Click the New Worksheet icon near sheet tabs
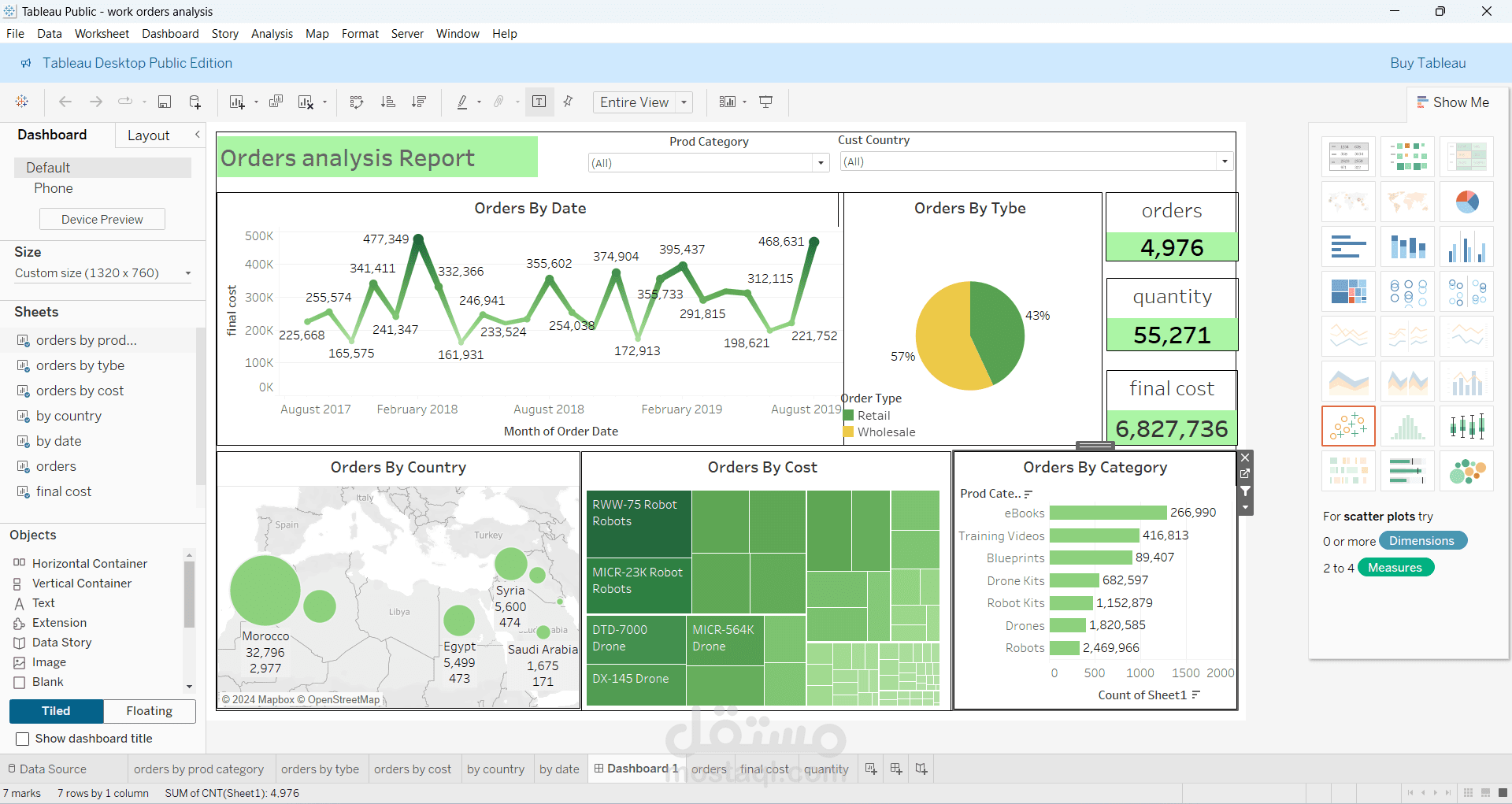Viewport: 1512px width, 804px height. coord(870,769)
